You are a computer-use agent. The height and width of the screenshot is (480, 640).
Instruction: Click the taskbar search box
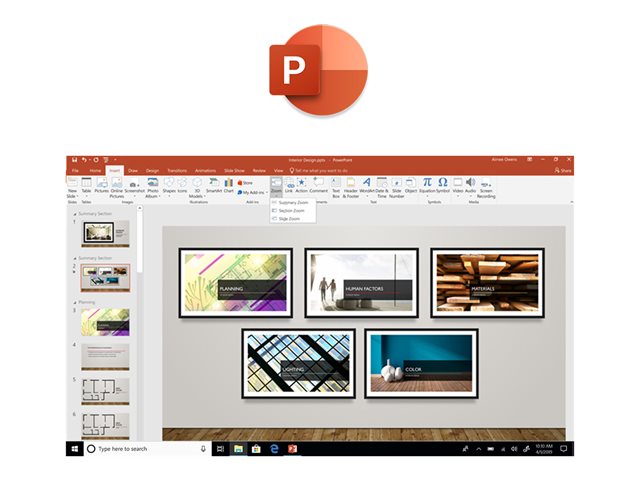[x=147, y=449]
